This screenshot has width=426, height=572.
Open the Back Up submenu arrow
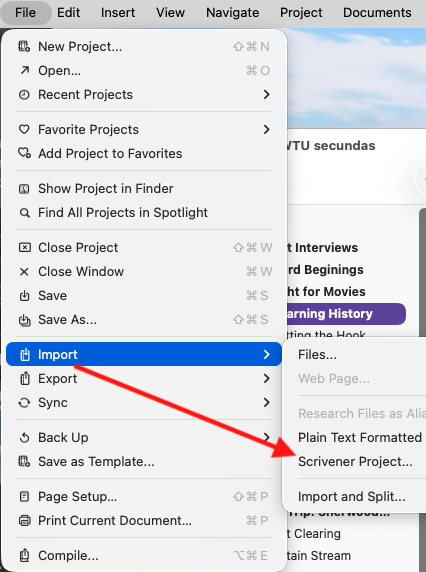[x=267, y=437]
